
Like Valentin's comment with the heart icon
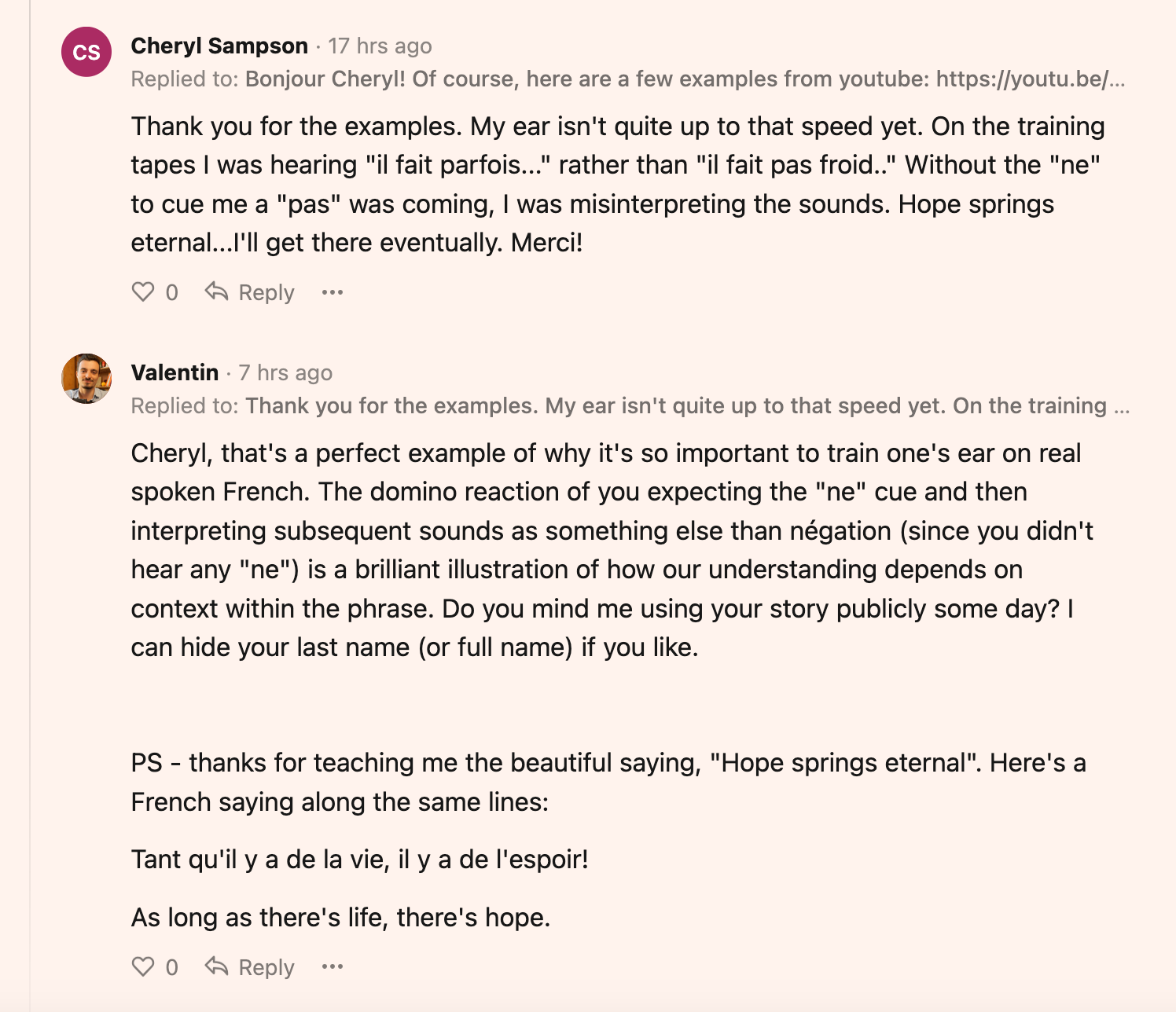[x=143, y=966]
